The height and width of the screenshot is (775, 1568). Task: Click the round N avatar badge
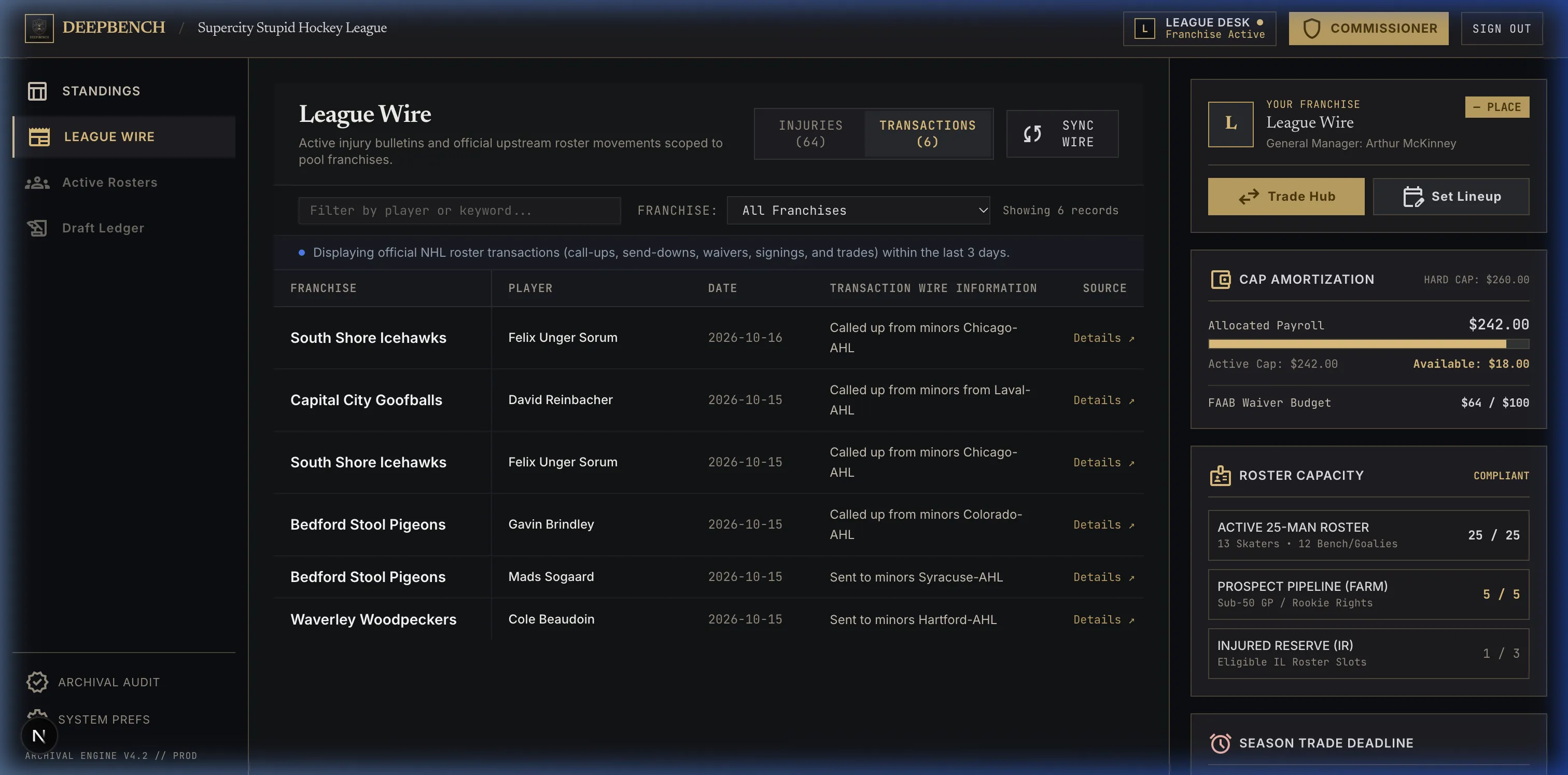click(x=39, y=736)
